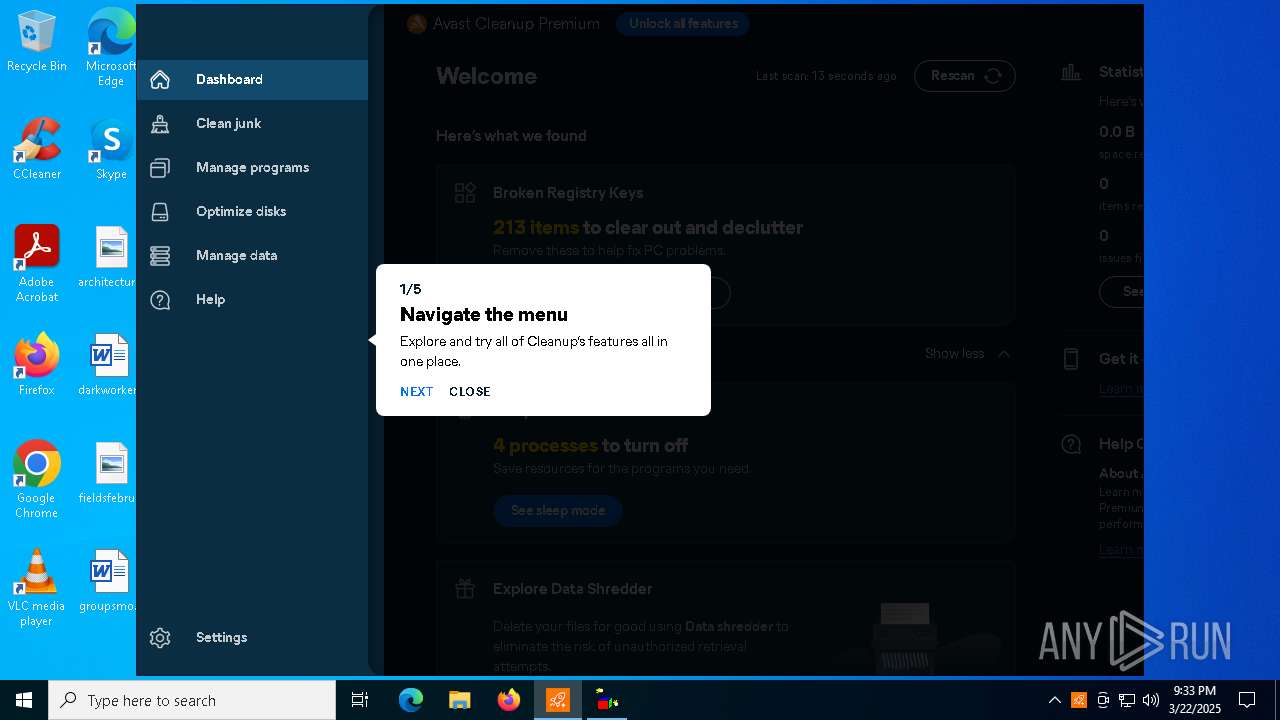1280x720 pixels.
Task: Click the volume speaker tray icon
Action: click(1151, 700)
